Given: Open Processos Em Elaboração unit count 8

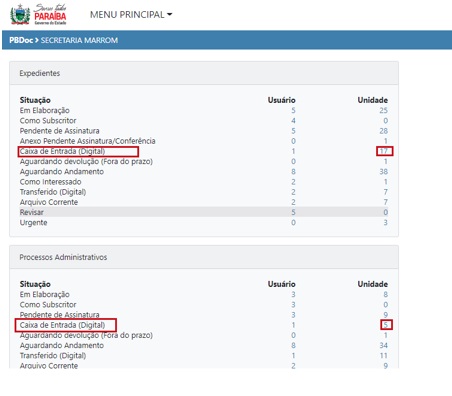Looking at the screenshot, I should (x=386, y=294).
